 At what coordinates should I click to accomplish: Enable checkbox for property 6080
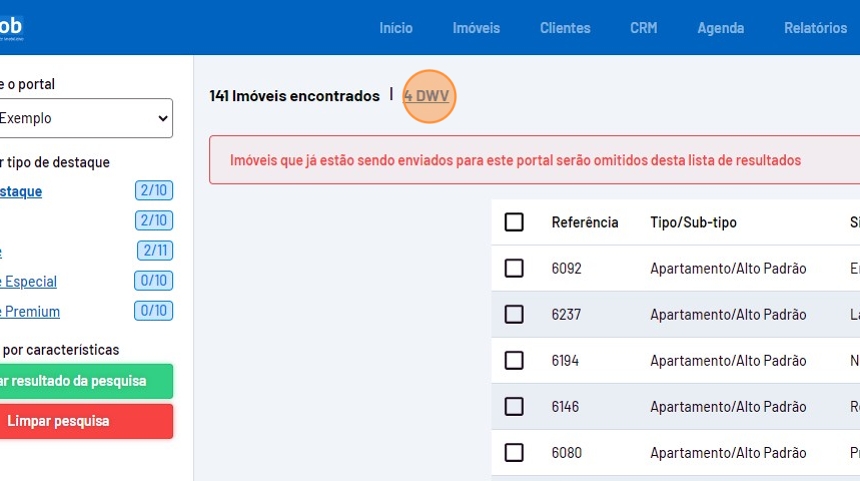514,452
